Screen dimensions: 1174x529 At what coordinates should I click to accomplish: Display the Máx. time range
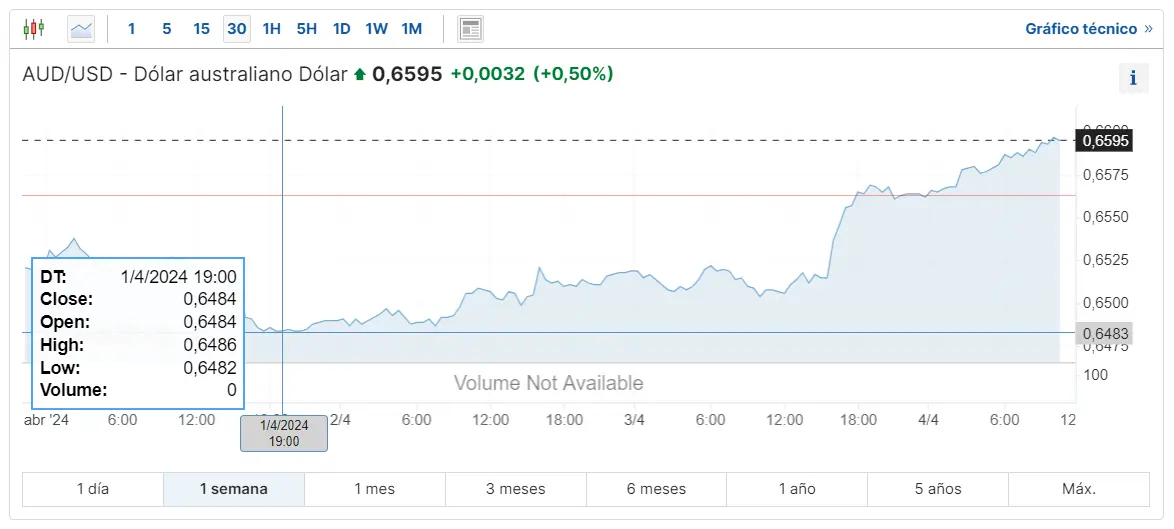point(1079,489)
